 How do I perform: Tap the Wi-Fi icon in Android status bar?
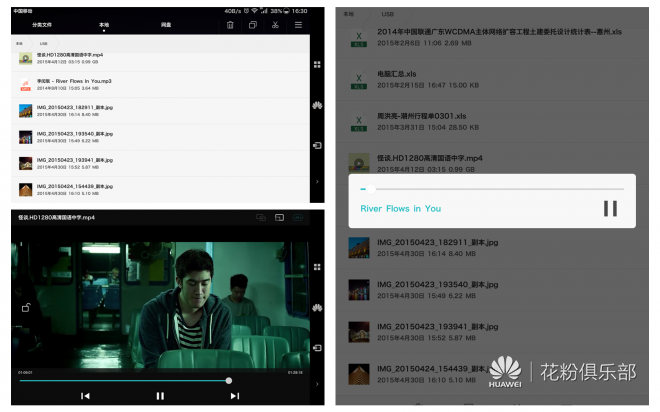(x=254, y=11)
